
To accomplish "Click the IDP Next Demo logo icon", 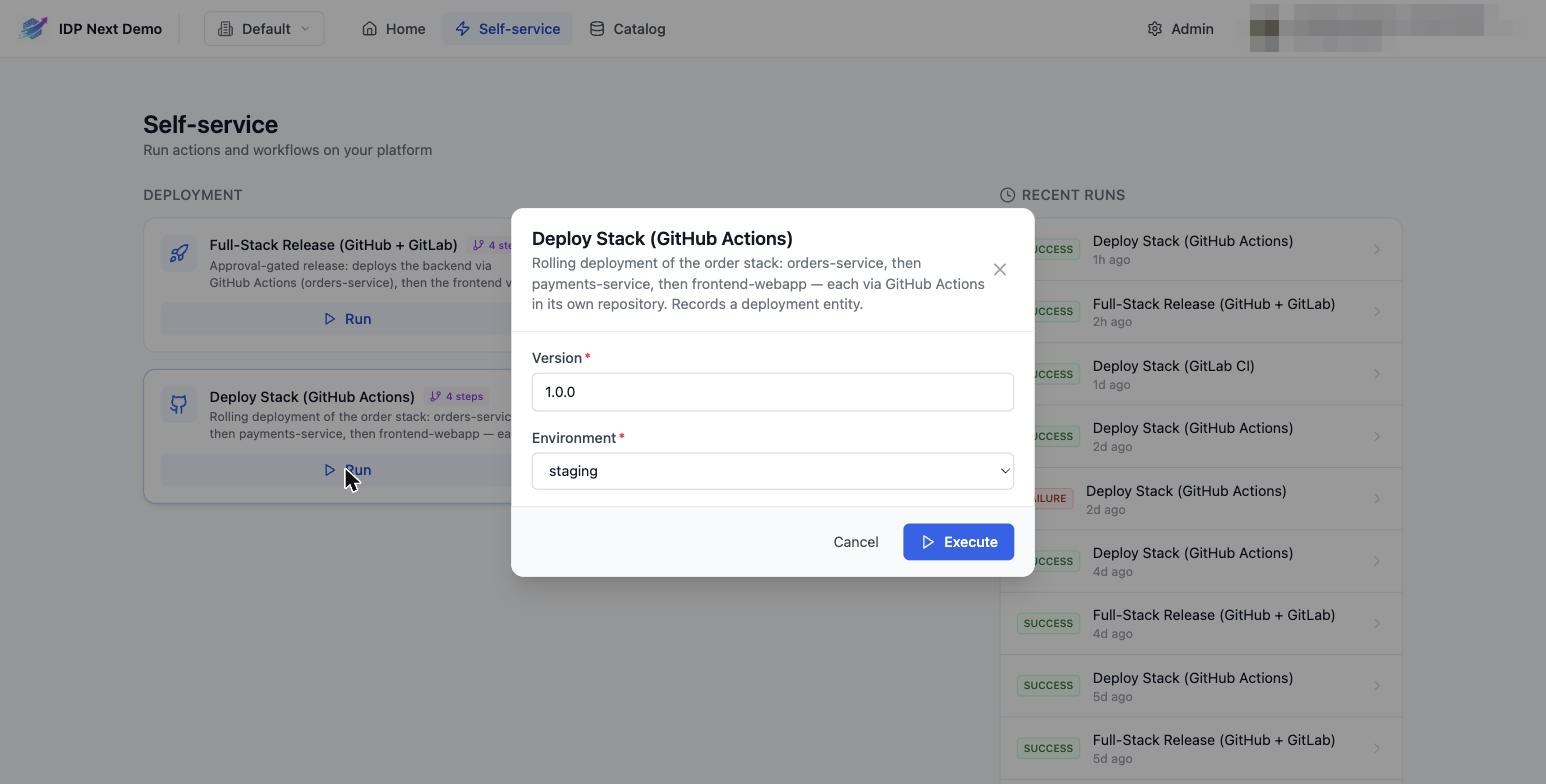I will click(x=33, y=28).
